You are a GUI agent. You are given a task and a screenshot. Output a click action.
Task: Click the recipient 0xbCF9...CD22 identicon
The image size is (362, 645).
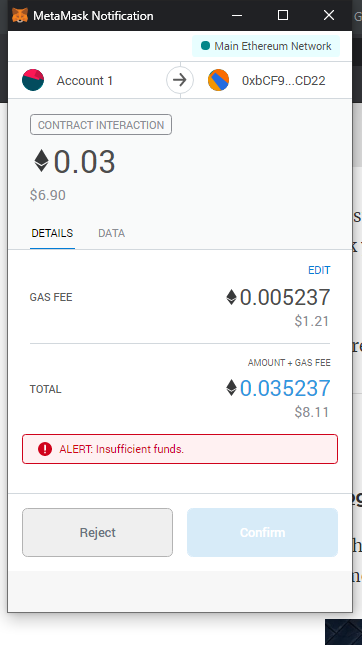[218, 80]
